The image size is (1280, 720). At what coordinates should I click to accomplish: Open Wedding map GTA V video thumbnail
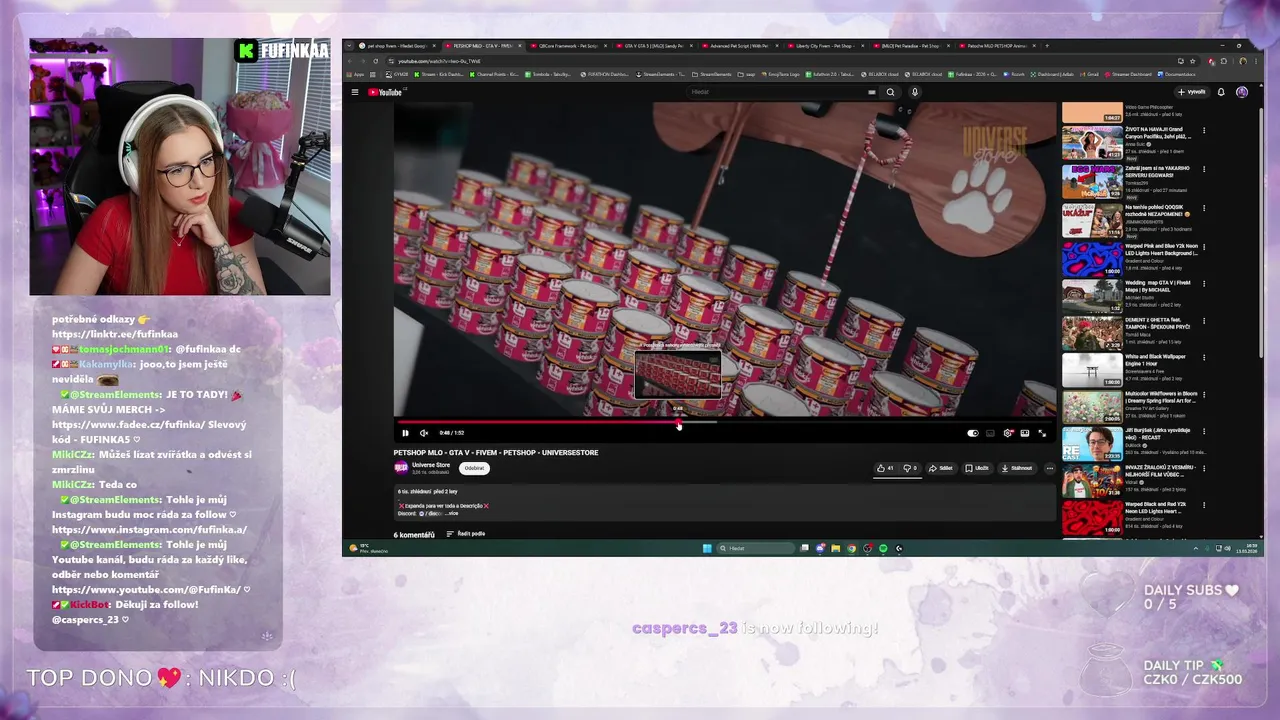click(x=1092, y=295)
